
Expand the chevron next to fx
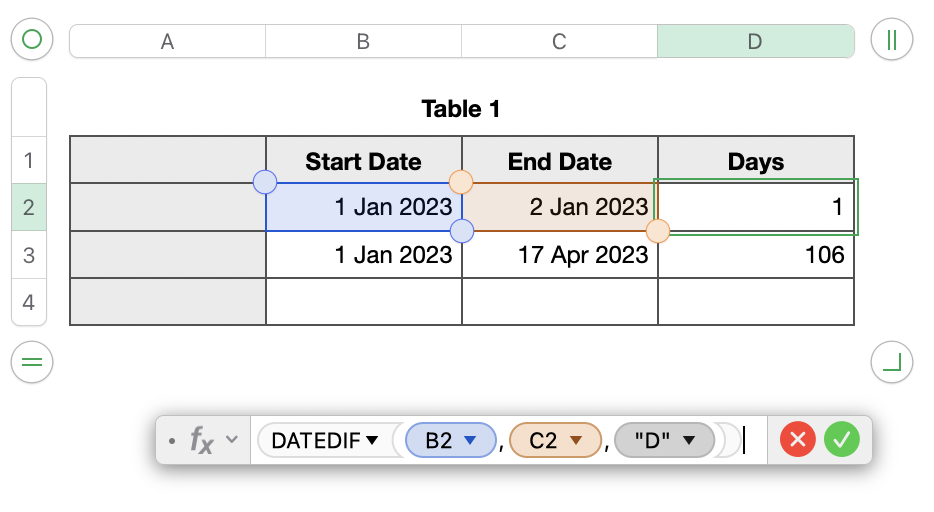coord(233,440)
